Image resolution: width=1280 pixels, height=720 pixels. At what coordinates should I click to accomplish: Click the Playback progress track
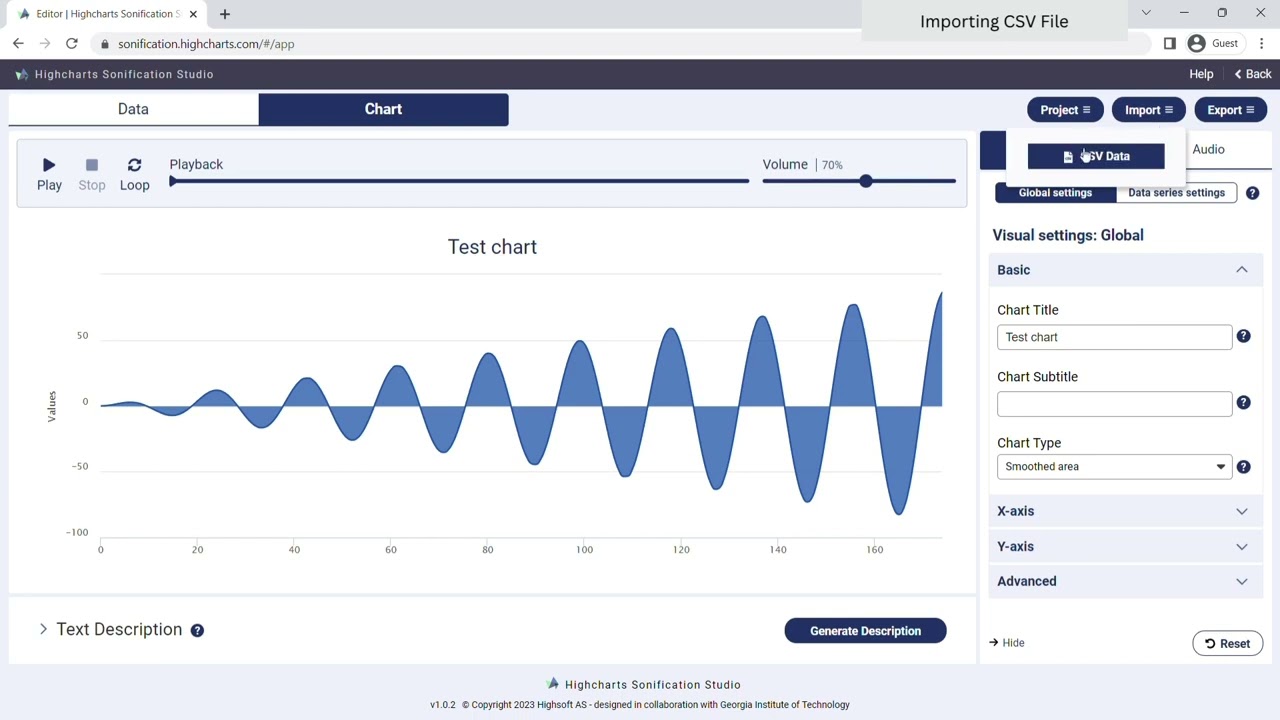click(x=460, y=181)
